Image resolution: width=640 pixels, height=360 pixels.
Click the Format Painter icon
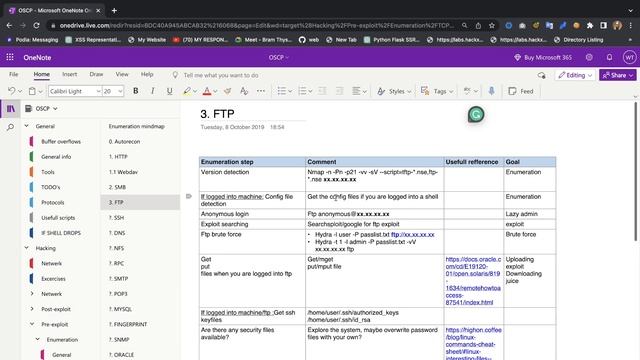coord(227,91)
